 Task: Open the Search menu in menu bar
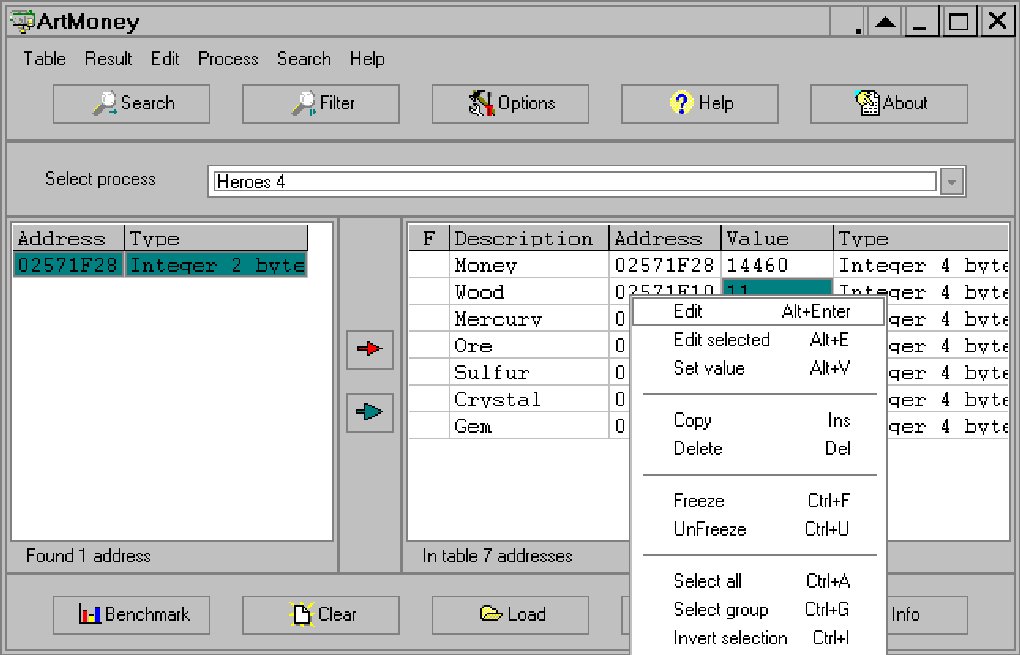coord(304,59)
